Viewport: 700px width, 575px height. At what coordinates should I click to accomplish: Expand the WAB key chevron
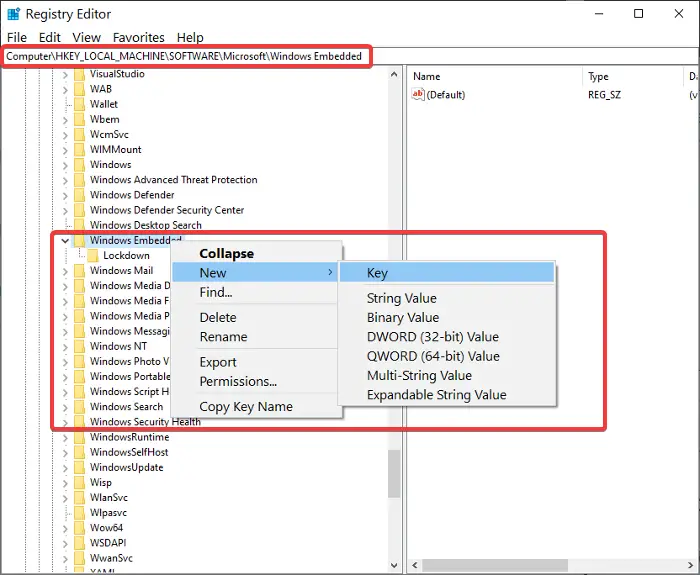[65, 90]
